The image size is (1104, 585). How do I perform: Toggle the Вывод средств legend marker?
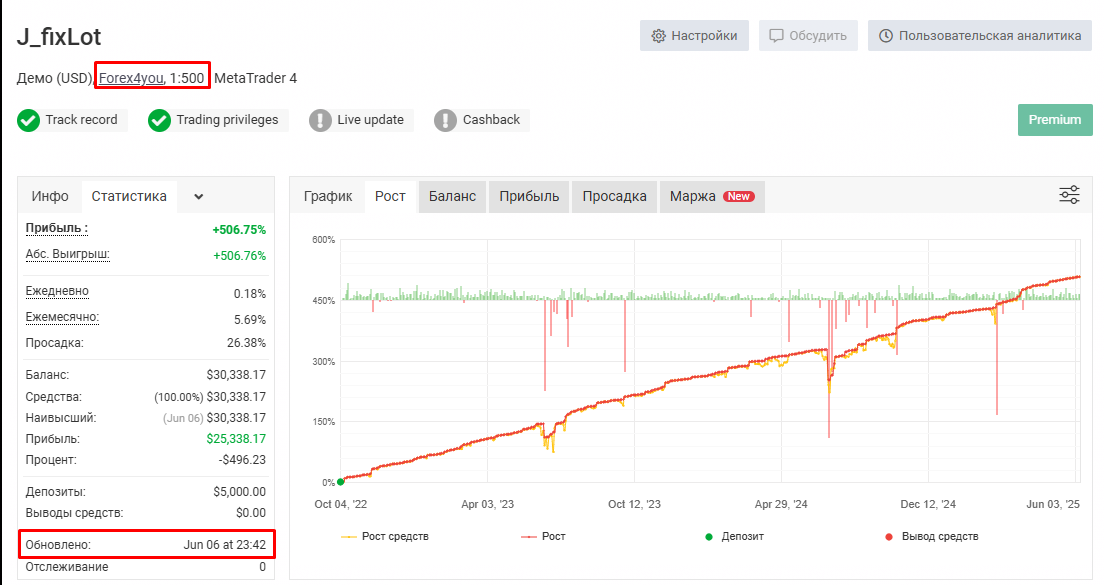932,536
